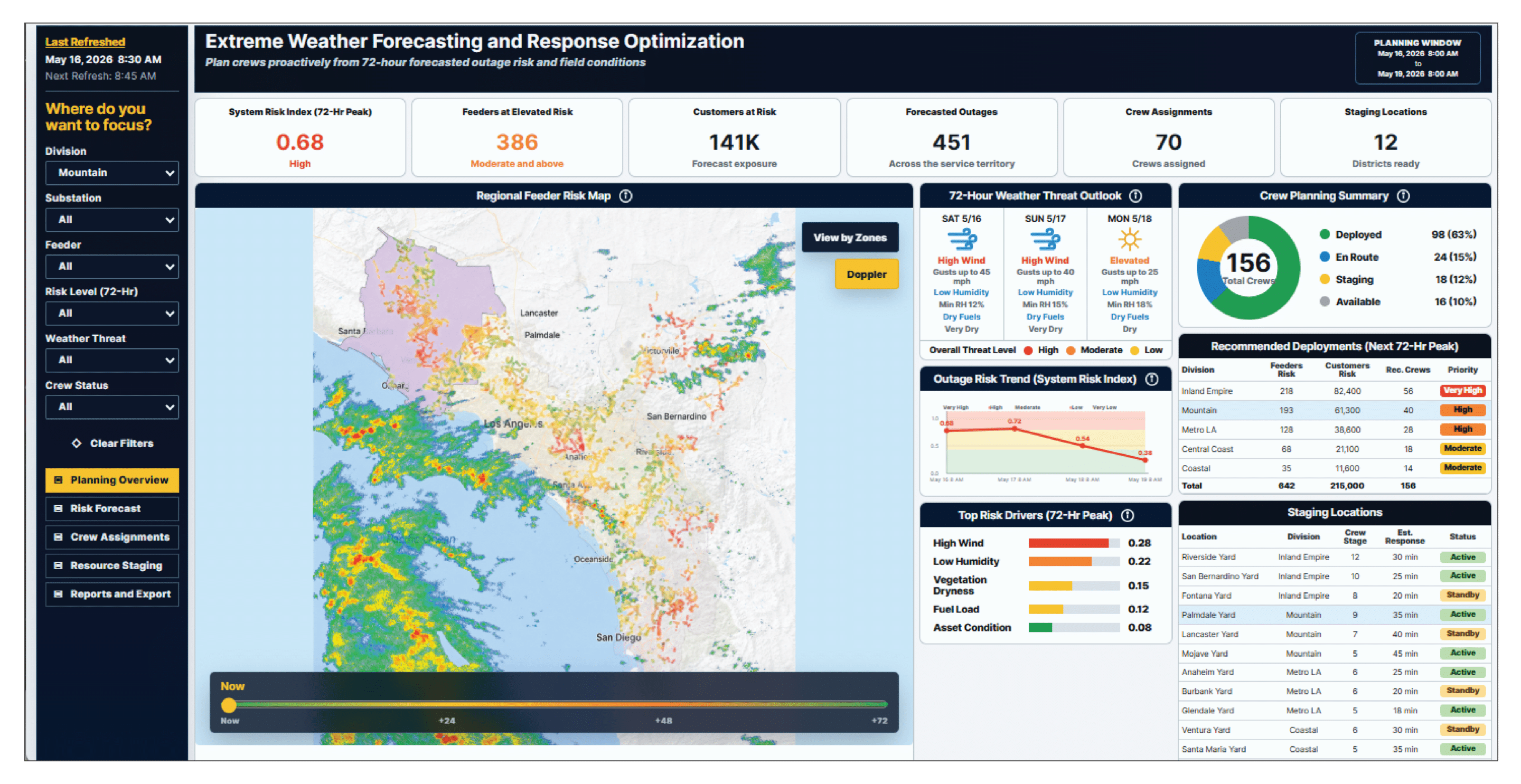Click the 156 Total Crews donut chart
The width and height of the screenshot is (1521, 784).
[1248, 268]
